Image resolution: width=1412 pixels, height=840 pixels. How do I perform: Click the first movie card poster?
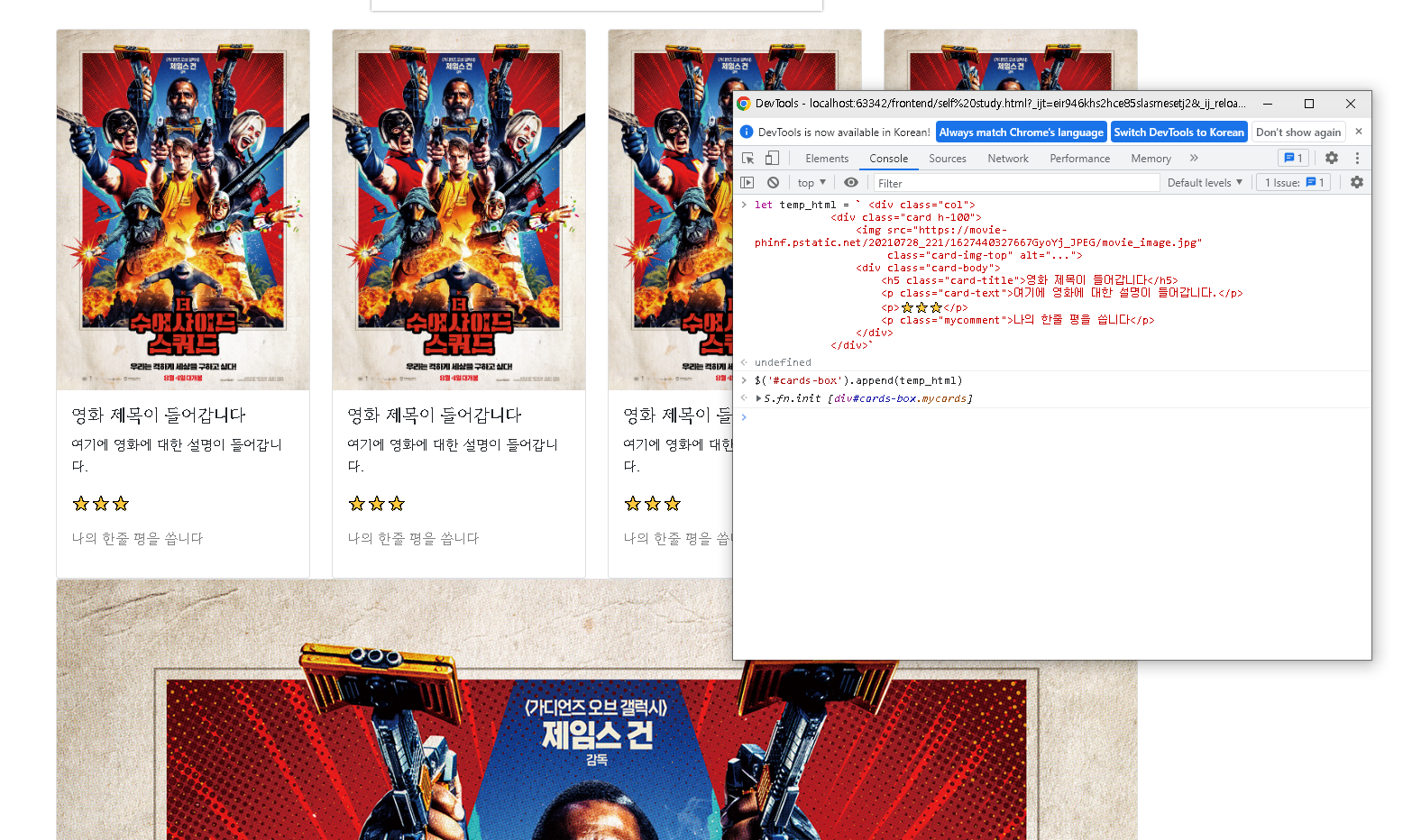click(x=183, y=210)
